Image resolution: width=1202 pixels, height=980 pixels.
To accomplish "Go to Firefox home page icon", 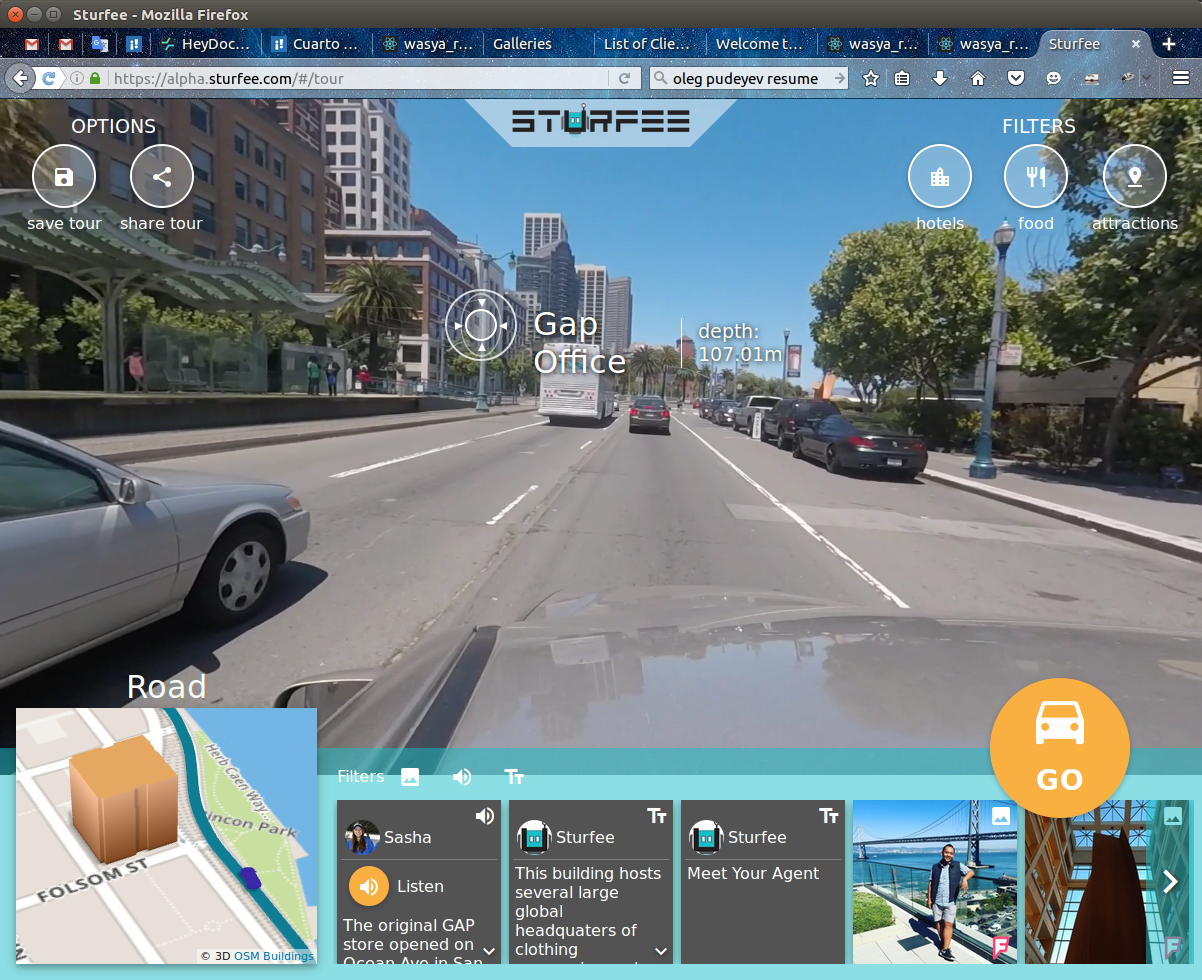I will [978, 78].
